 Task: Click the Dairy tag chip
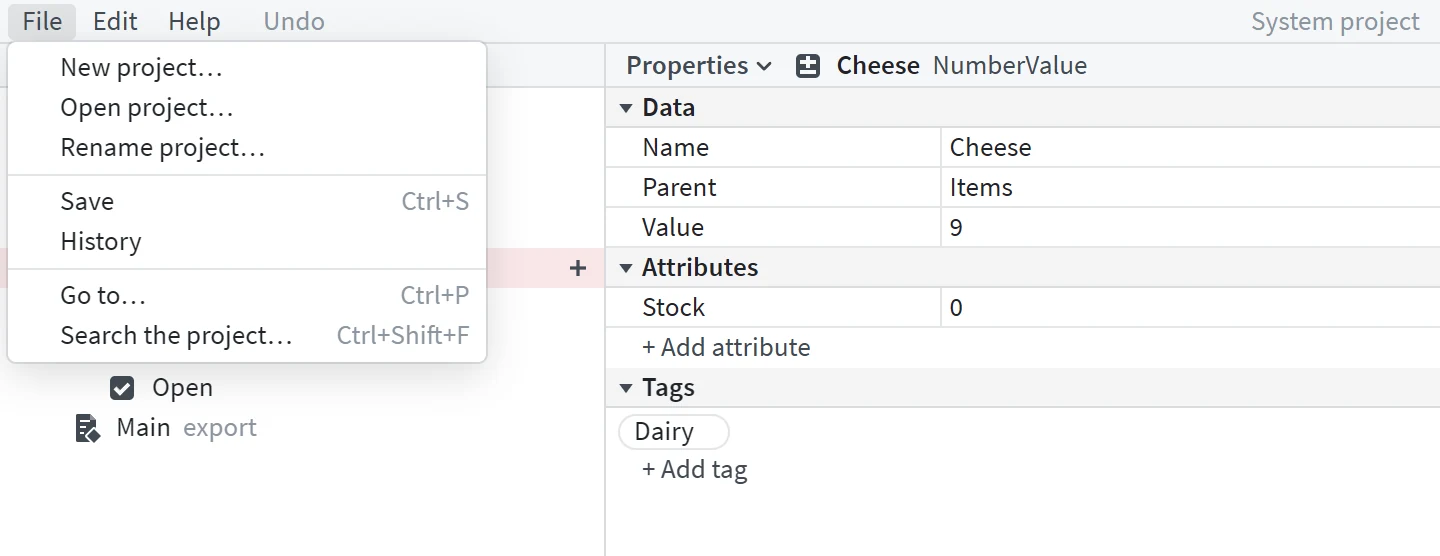click(x=674, y=432)
